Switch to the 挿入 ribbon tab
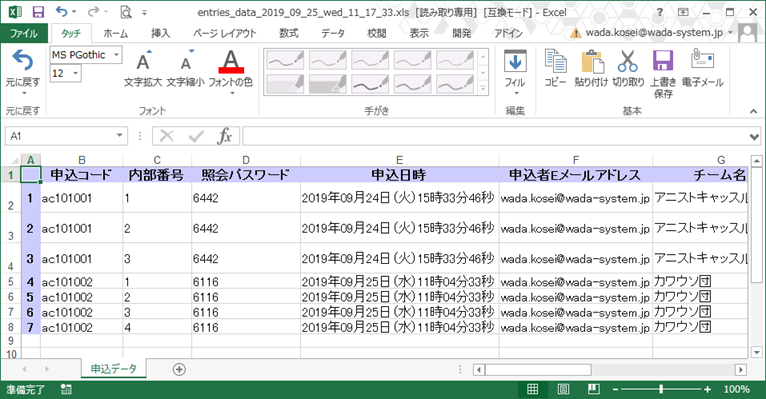766x399 pixels. coord(160,33)
